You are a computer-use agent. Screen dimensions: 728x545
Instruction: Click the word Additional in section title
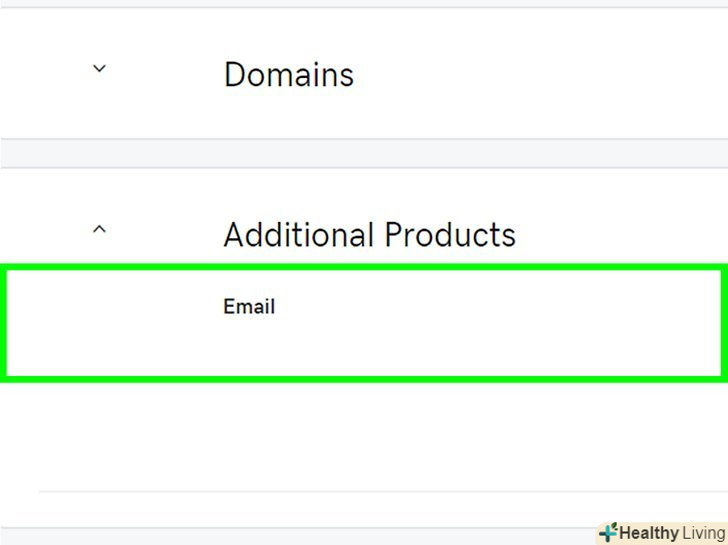[x=299, y=235]
